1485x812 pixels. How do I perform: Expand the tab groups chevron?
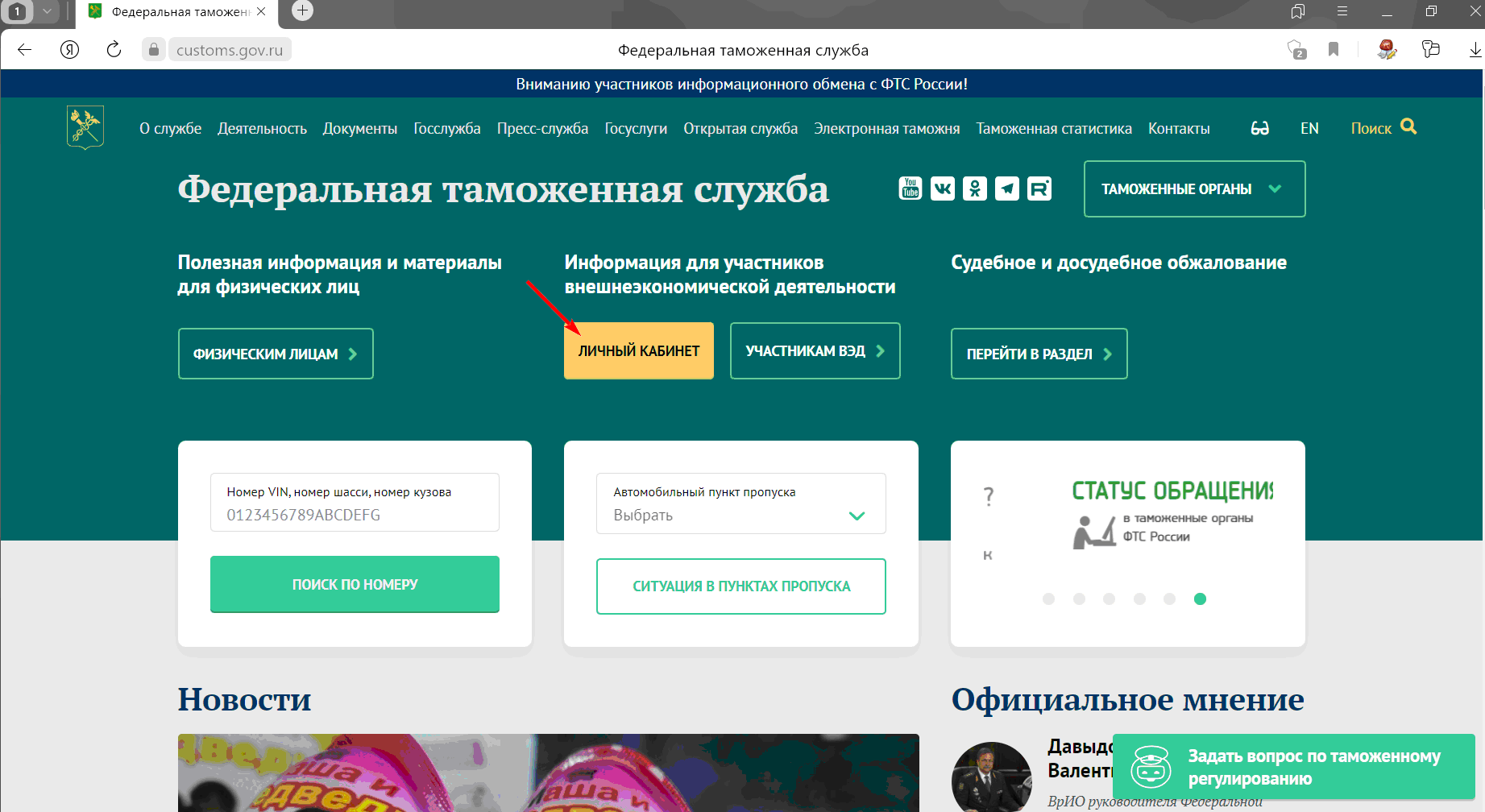pyautogui.click(x=47, y=11)
